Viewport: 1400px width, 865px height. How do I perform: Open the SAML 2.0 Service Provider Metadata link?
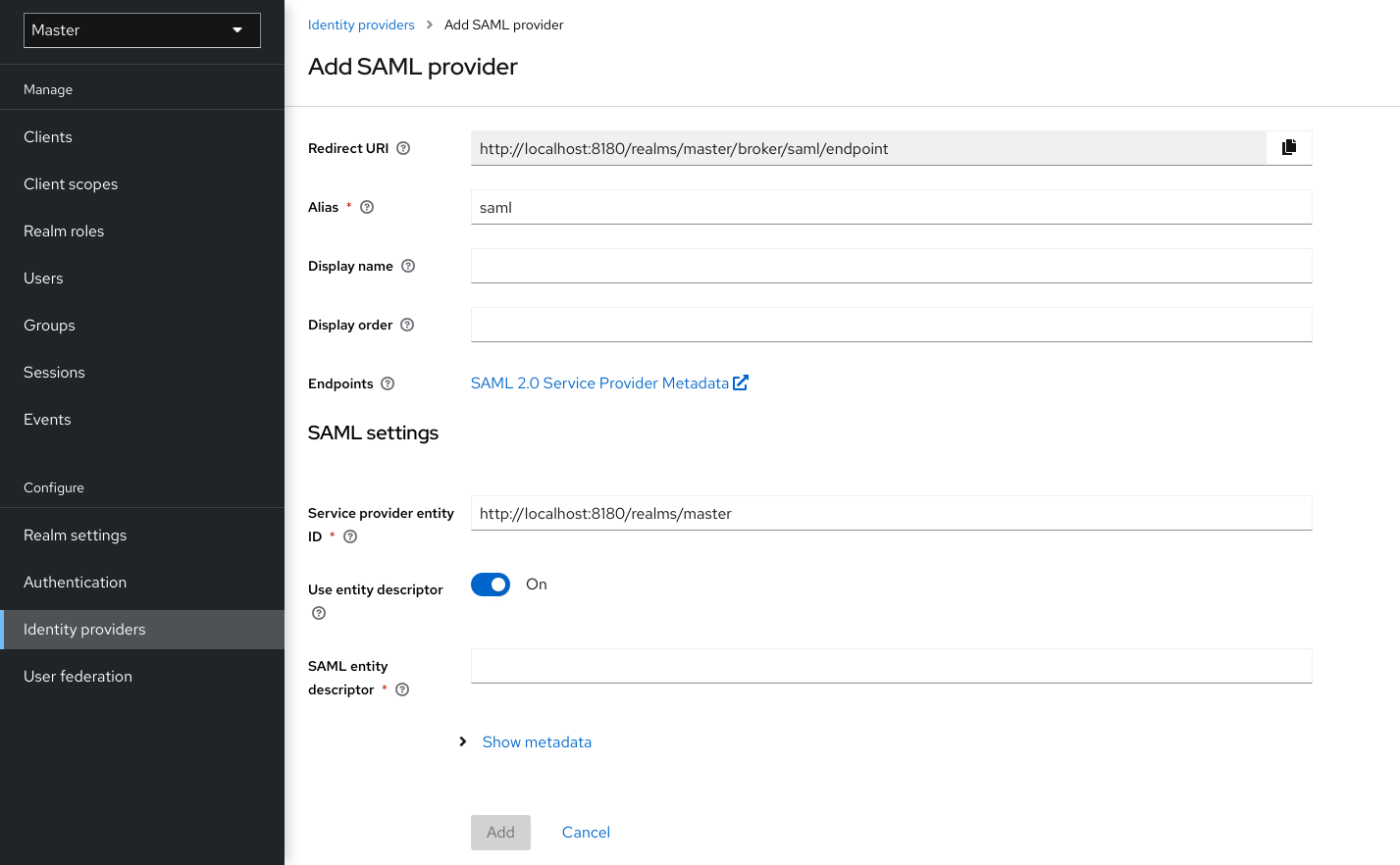[x=599, y=382]
